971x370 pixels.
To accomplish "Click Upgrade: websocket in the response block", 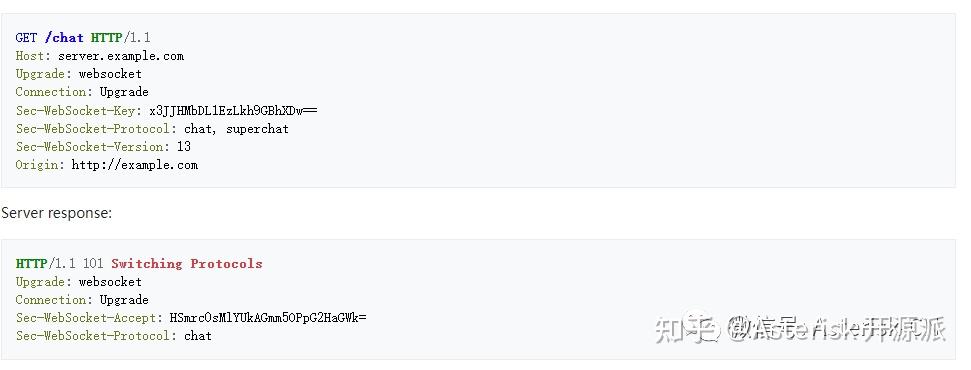I will 79,281.
